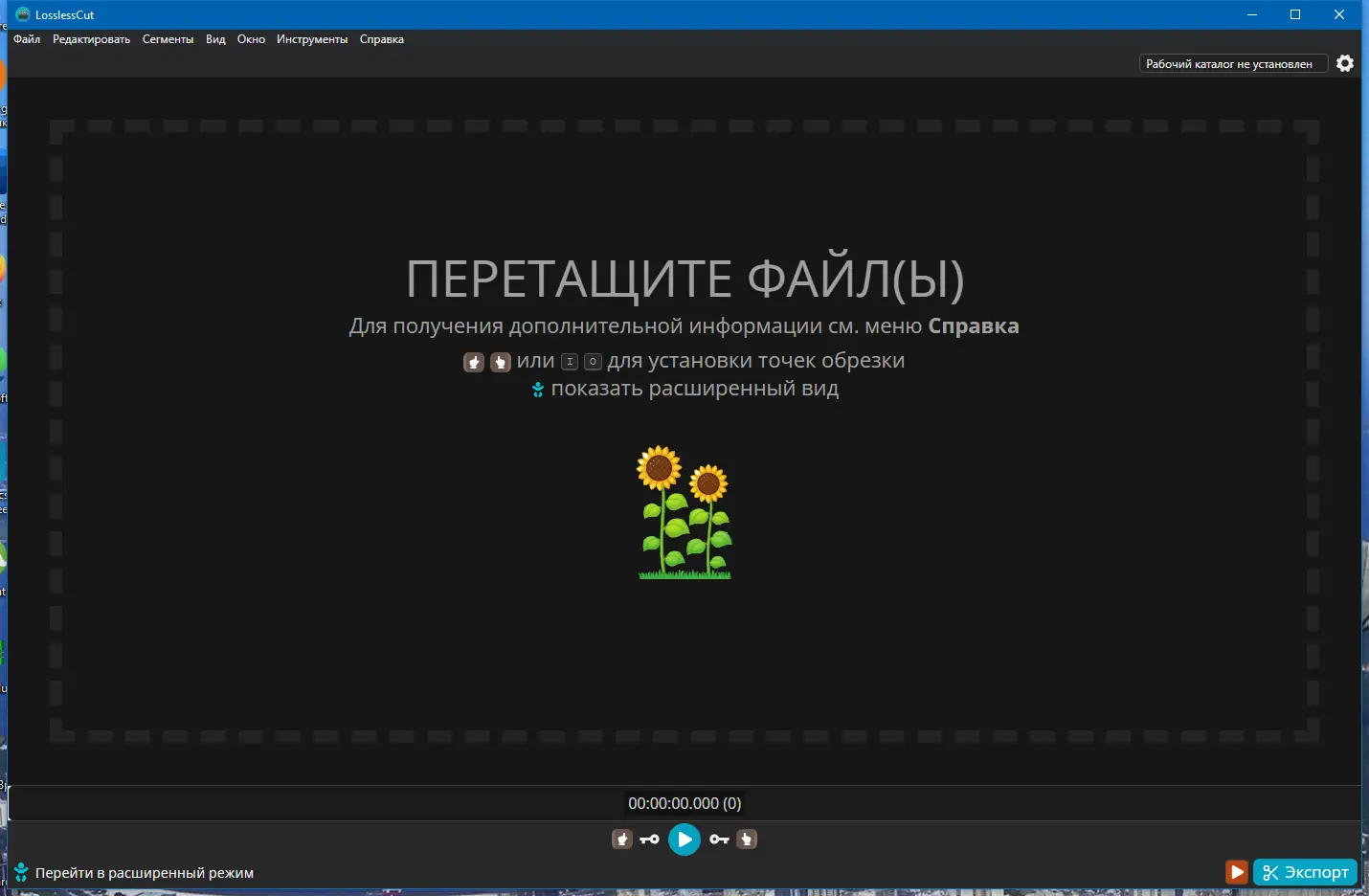Open the Инструменты menu
This screenshot has height=896, width=1369.
(x=312, y=39)
